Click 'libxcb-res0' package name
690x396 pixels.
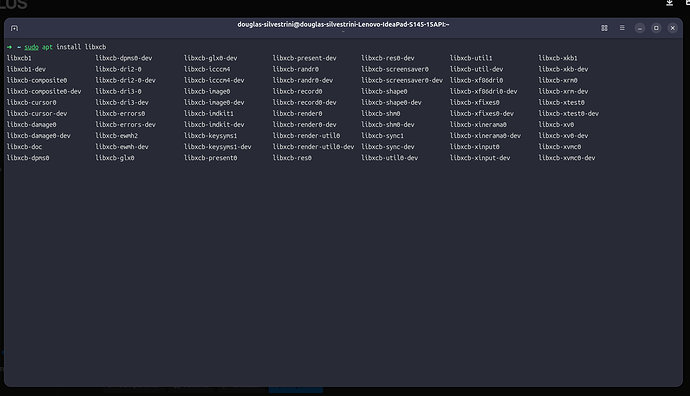coord(292,158)
